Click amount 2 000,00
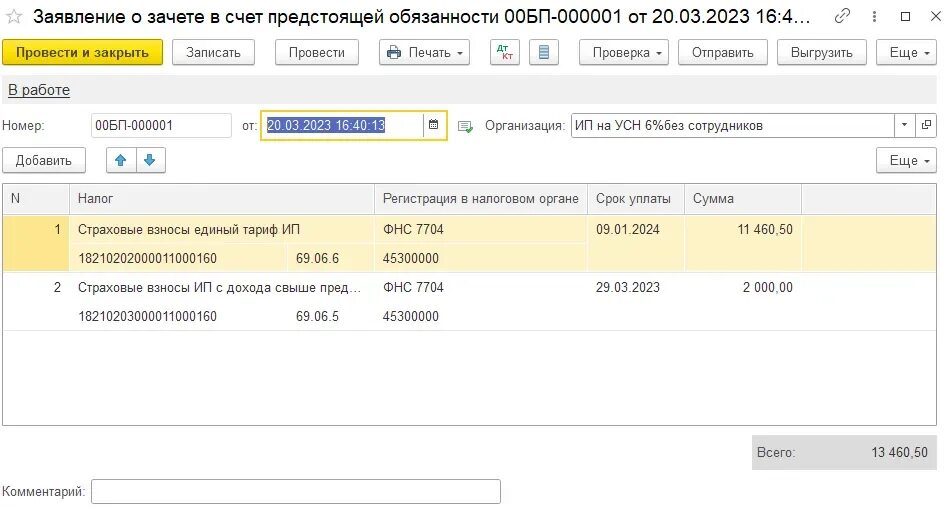Screen dimensions: 948x509 tap(767, 288)
